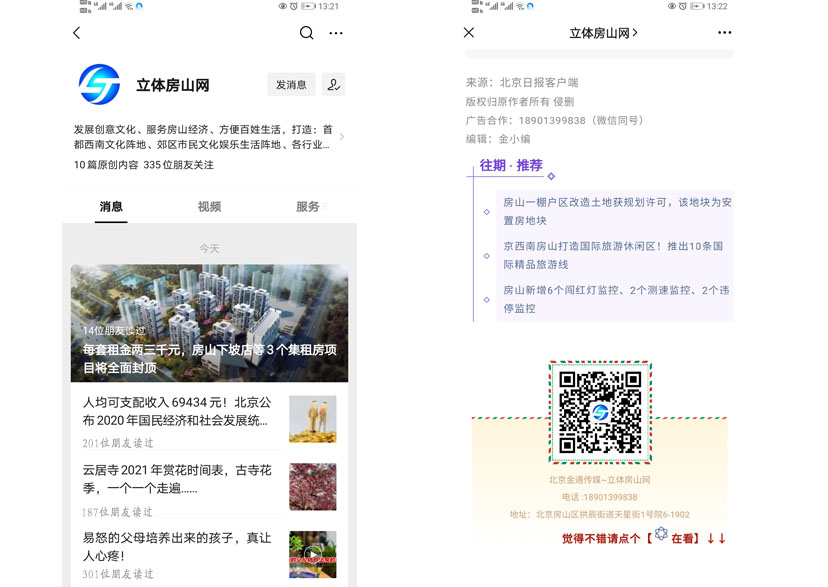828x587 pixels.
Task: Select the text 335 位朋友关注
Action: (178, 165)
